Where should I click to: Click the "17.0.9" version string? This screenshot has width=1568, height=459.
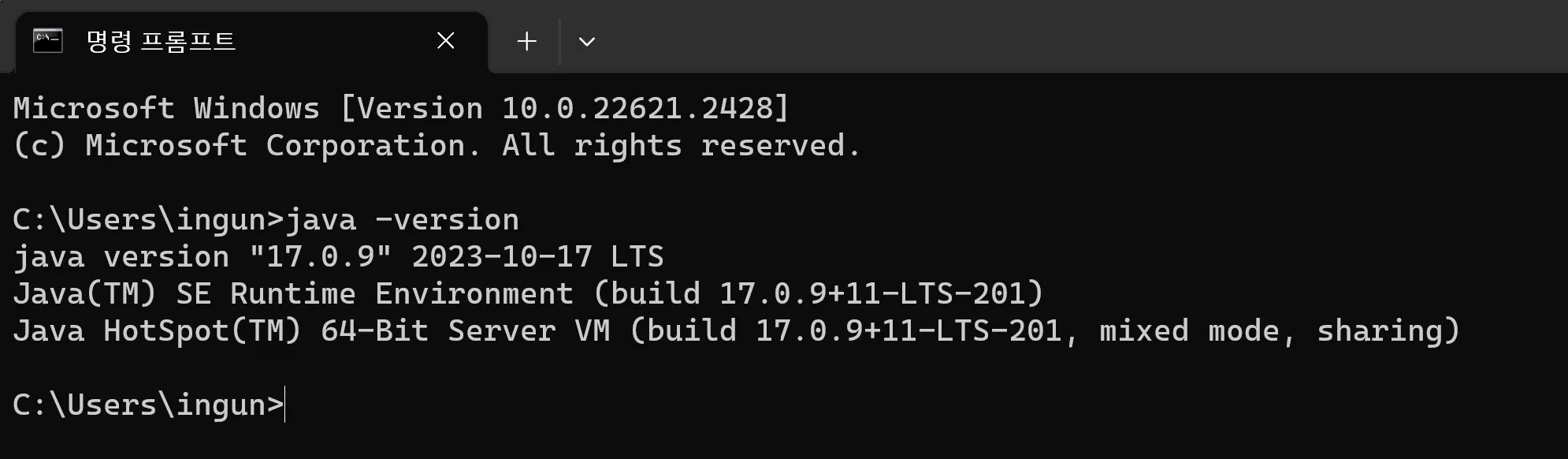point(320,256)
